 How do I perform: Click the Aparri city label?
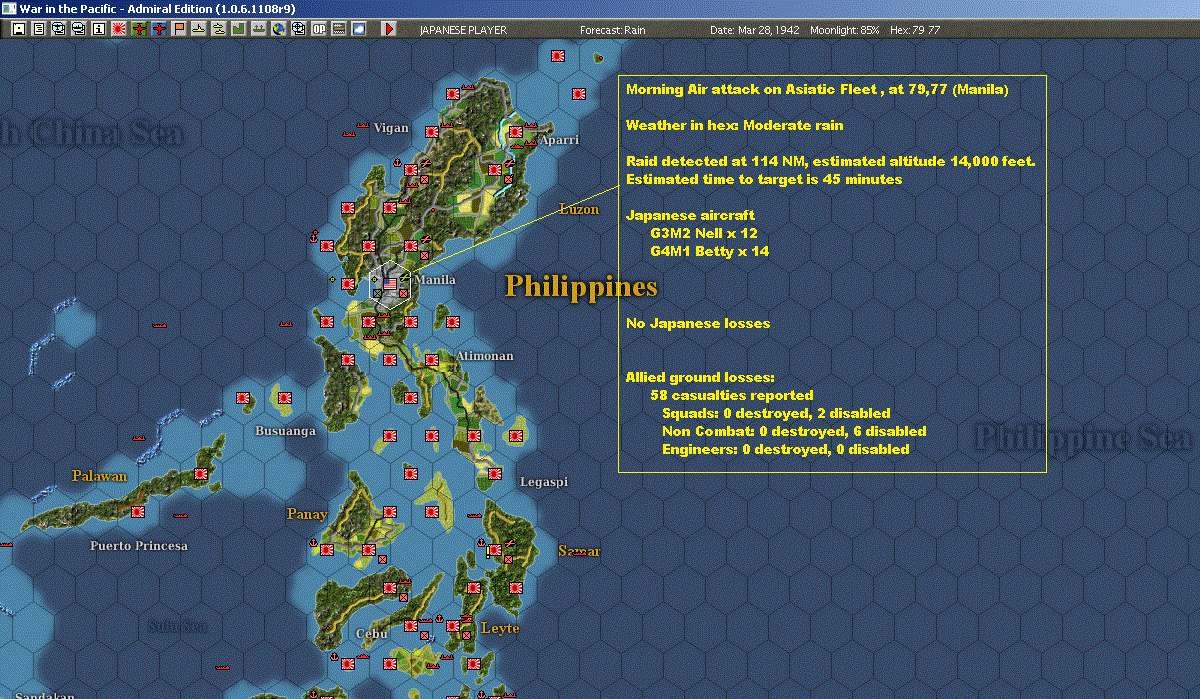pos(559,140)
